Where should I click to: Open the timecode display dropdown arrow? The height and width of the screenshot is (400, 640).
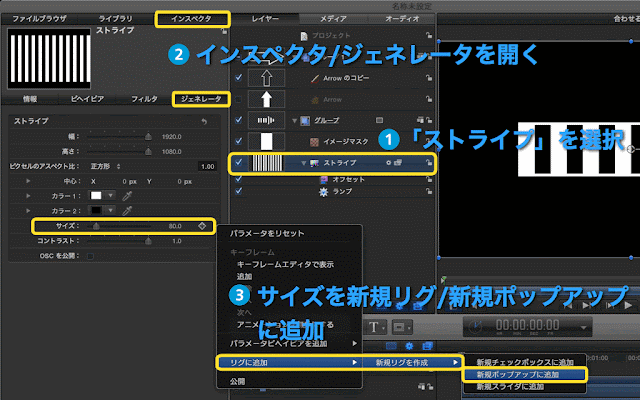584,327
